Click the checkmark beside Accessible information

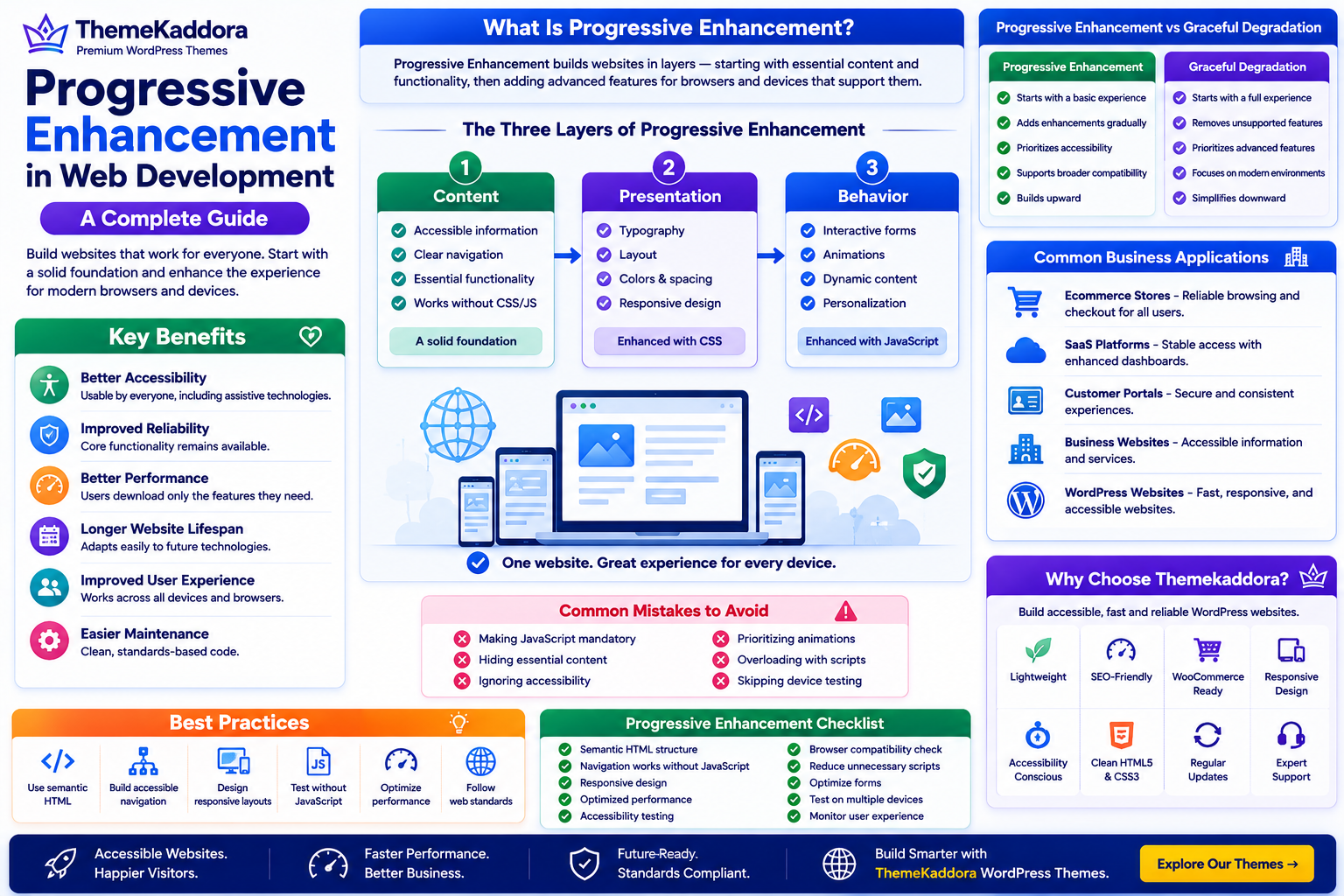tap(398, 231)
